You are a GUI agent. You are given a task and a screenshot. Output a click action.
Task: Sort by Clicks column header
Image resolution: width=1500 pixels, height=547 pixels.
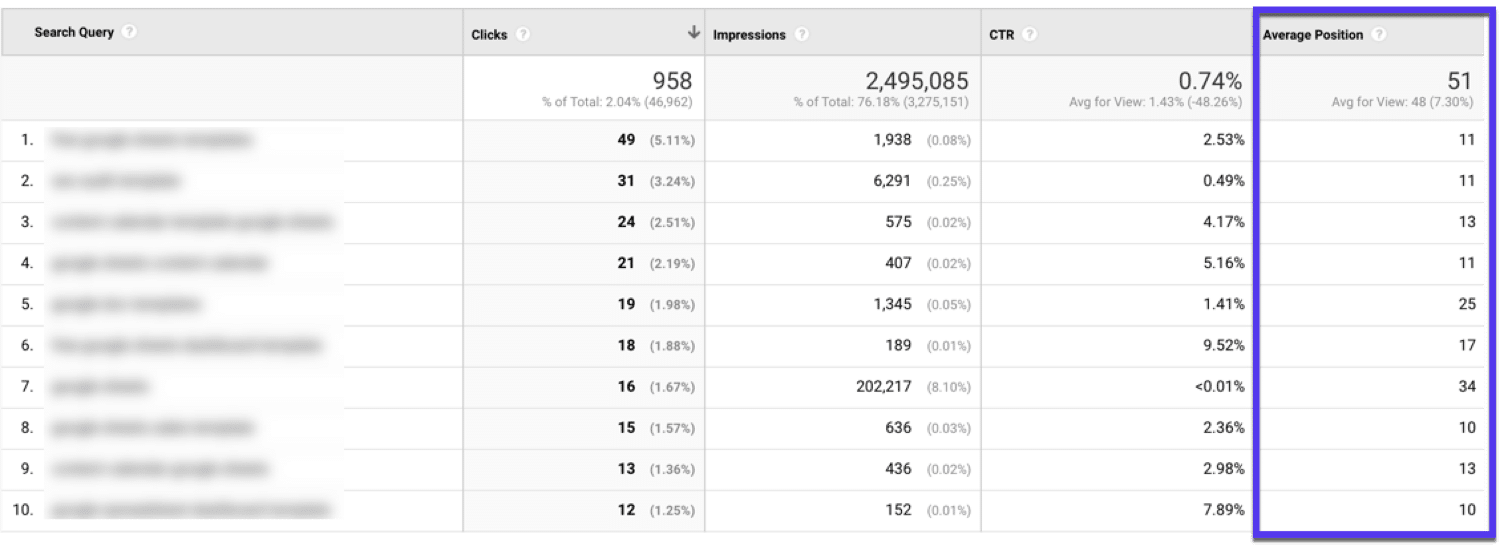pos(489,34)
